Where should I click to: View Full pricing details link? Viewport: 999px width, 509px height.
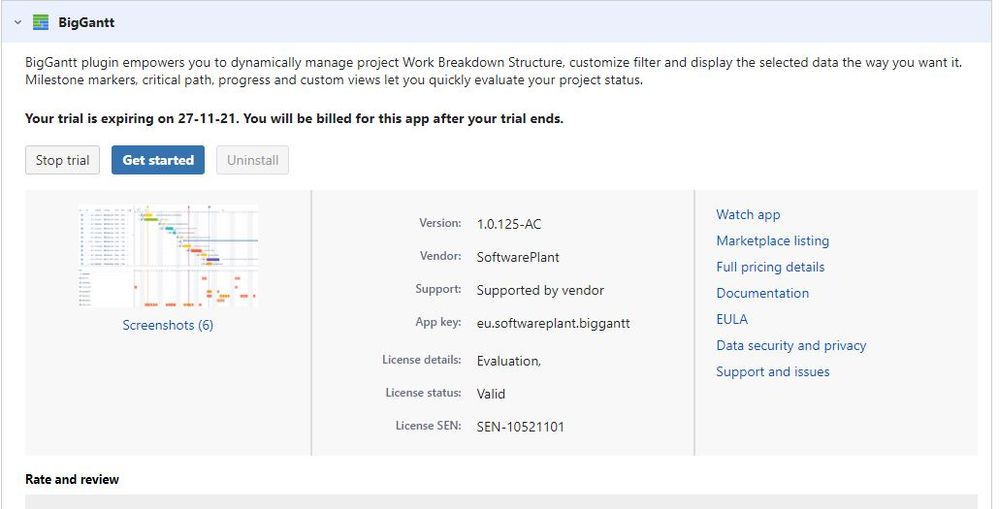(x=770, y=267)
